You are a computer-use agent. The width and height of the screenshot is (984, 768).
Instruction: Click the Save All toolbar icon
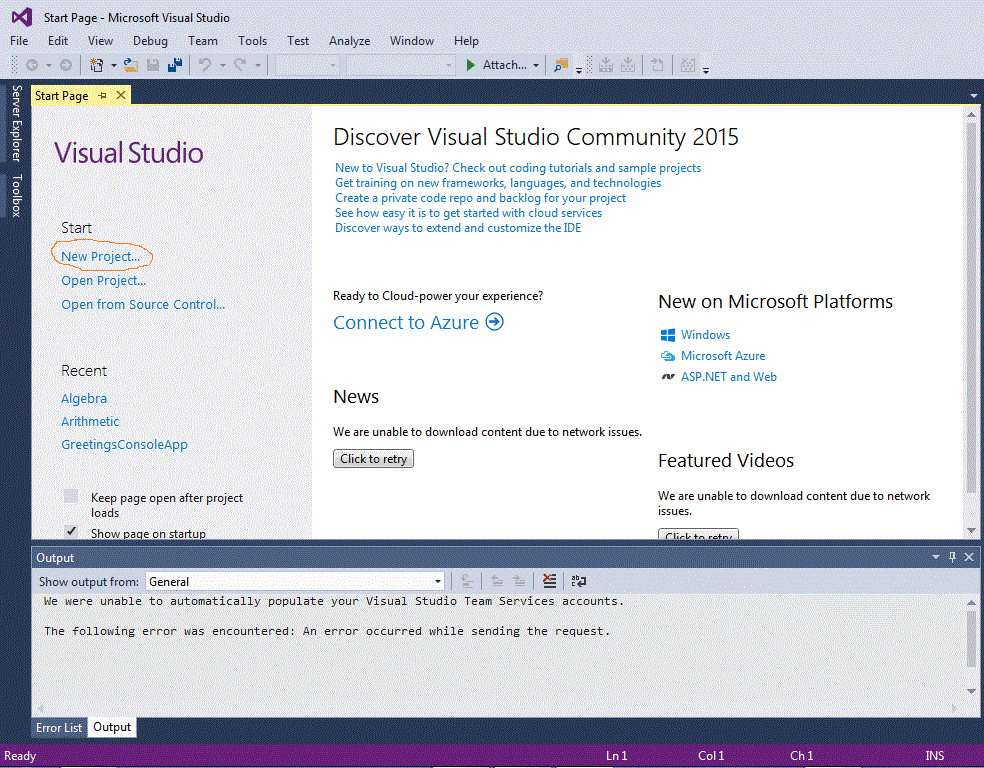(173, 65)
